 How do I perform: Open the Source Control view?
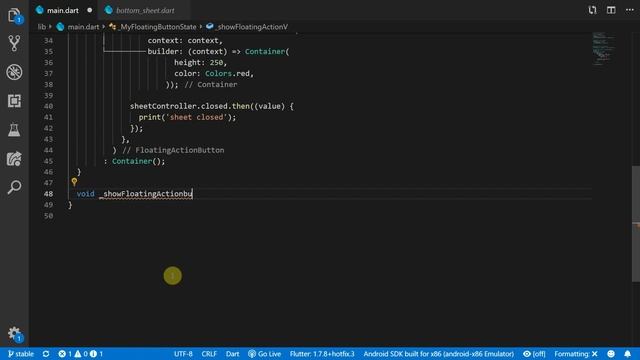[x=14, y=43]
